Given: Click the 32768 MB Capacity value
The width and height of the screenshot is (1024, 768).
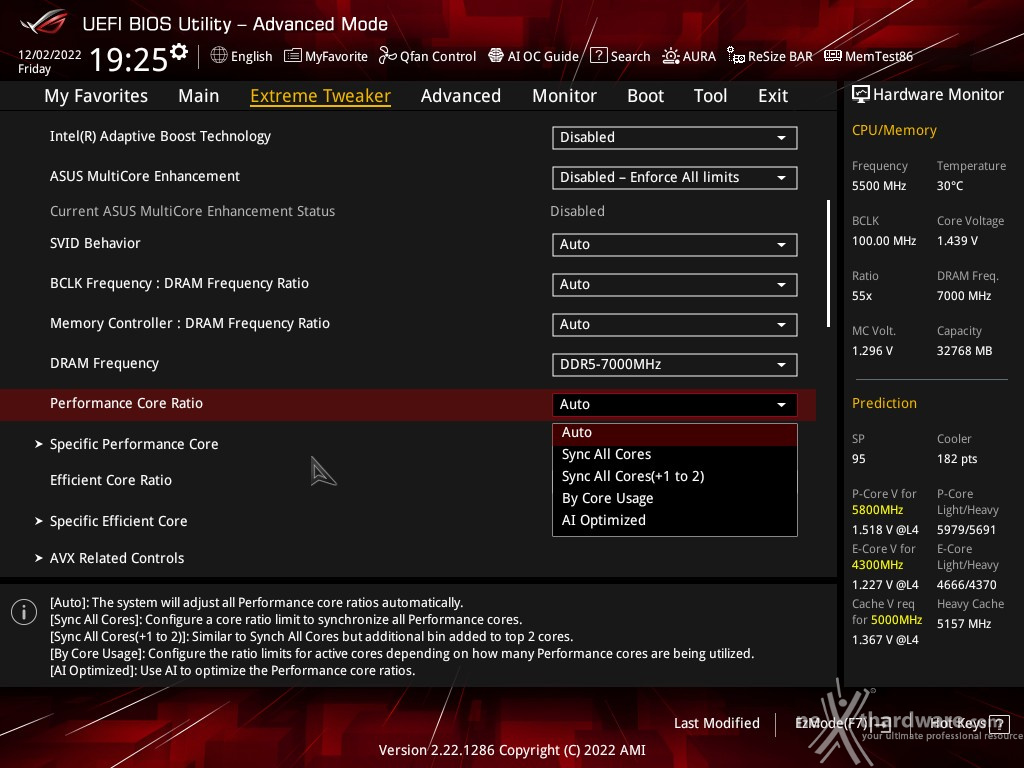Looking at the screenshot, I should 965,351.
